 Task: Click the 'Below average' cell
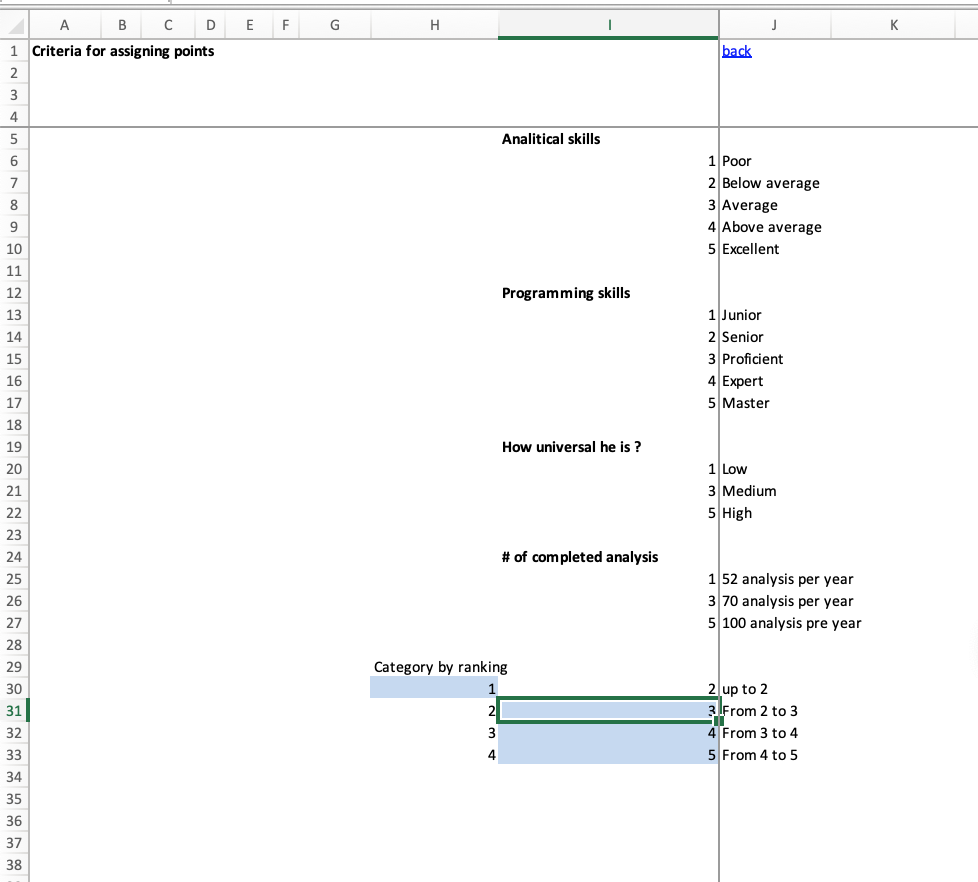pos(770,183)
